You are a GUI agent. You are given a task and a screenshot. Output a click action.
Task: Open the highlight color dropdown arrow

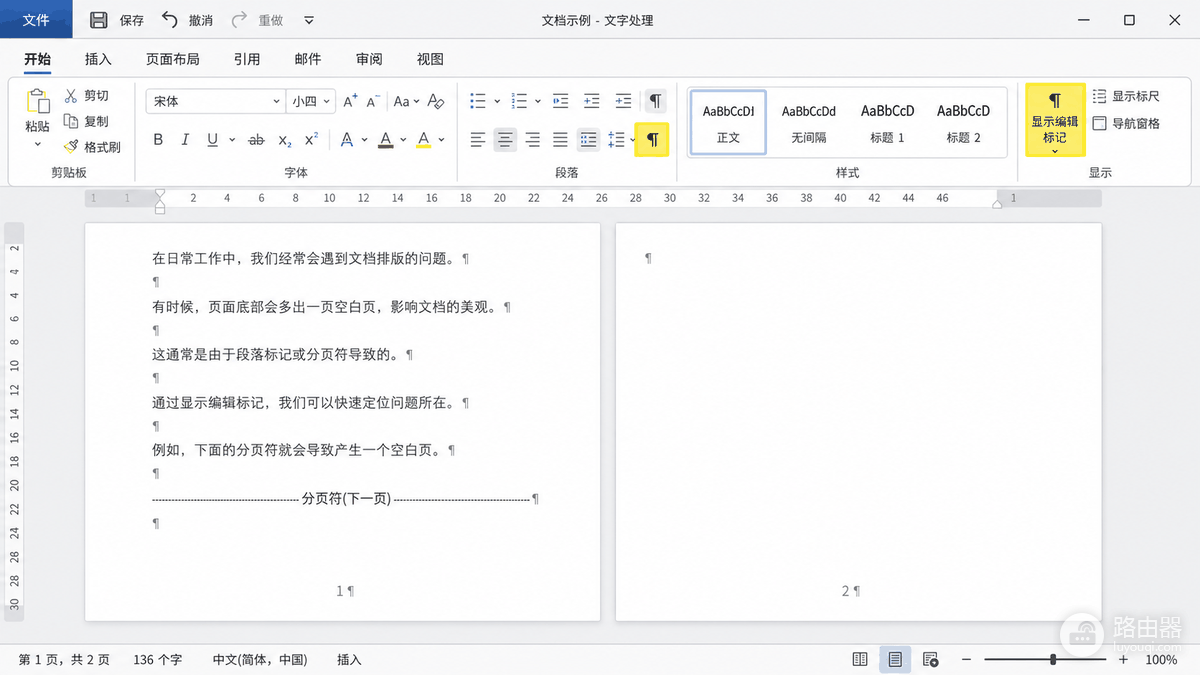coord(441,139)
